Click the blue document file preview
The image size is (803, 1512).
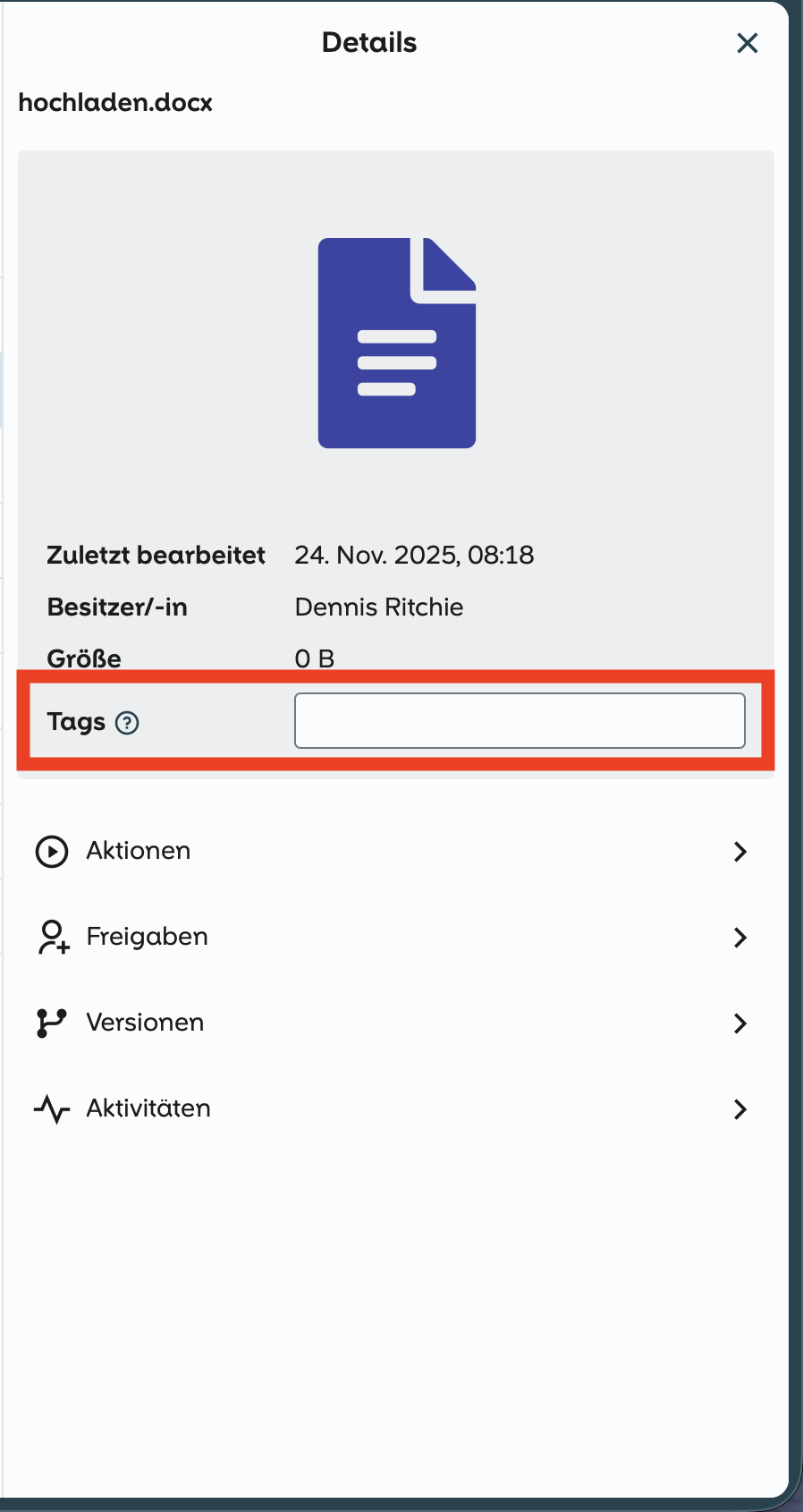(397, 343)
